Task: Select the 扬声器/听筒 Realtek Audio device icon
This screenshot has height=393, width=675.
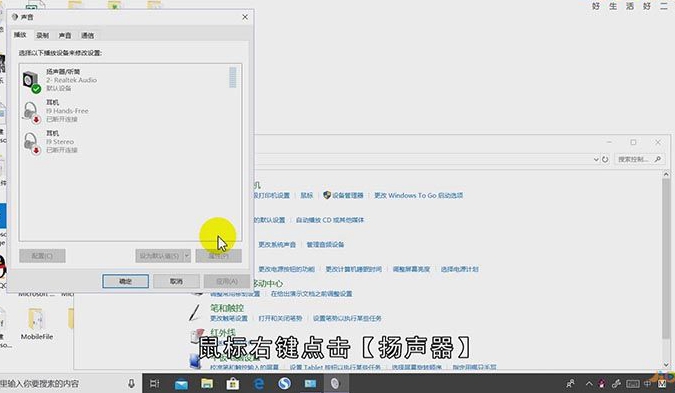Action: point(31,81)
